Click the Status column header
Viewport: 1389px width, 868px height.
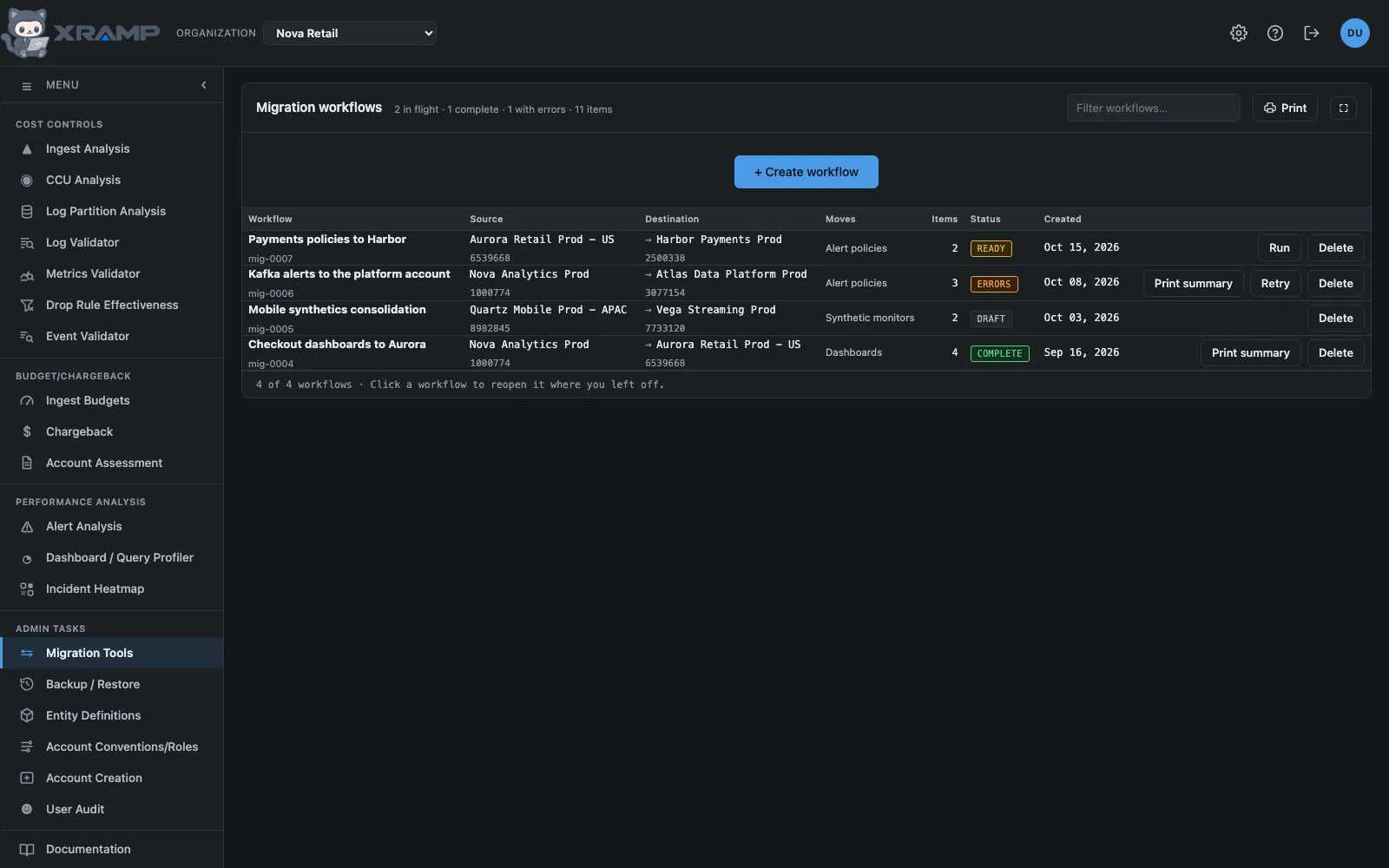(x=985, y=220)
